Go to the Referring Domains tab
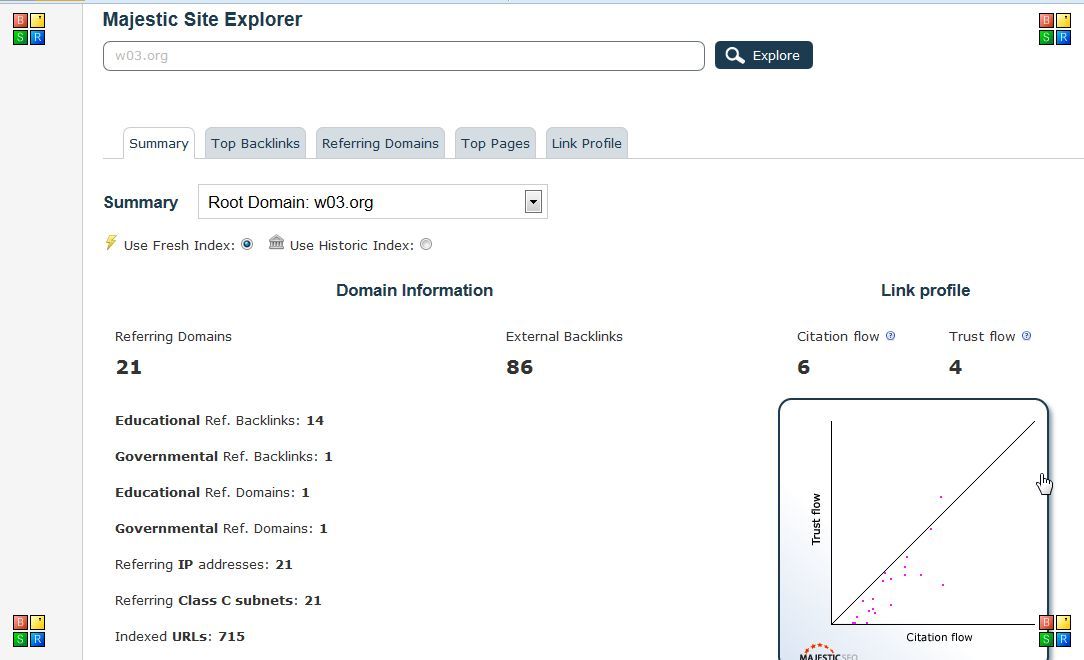The height and width of the screenshot is (660, 1084). 380,143
